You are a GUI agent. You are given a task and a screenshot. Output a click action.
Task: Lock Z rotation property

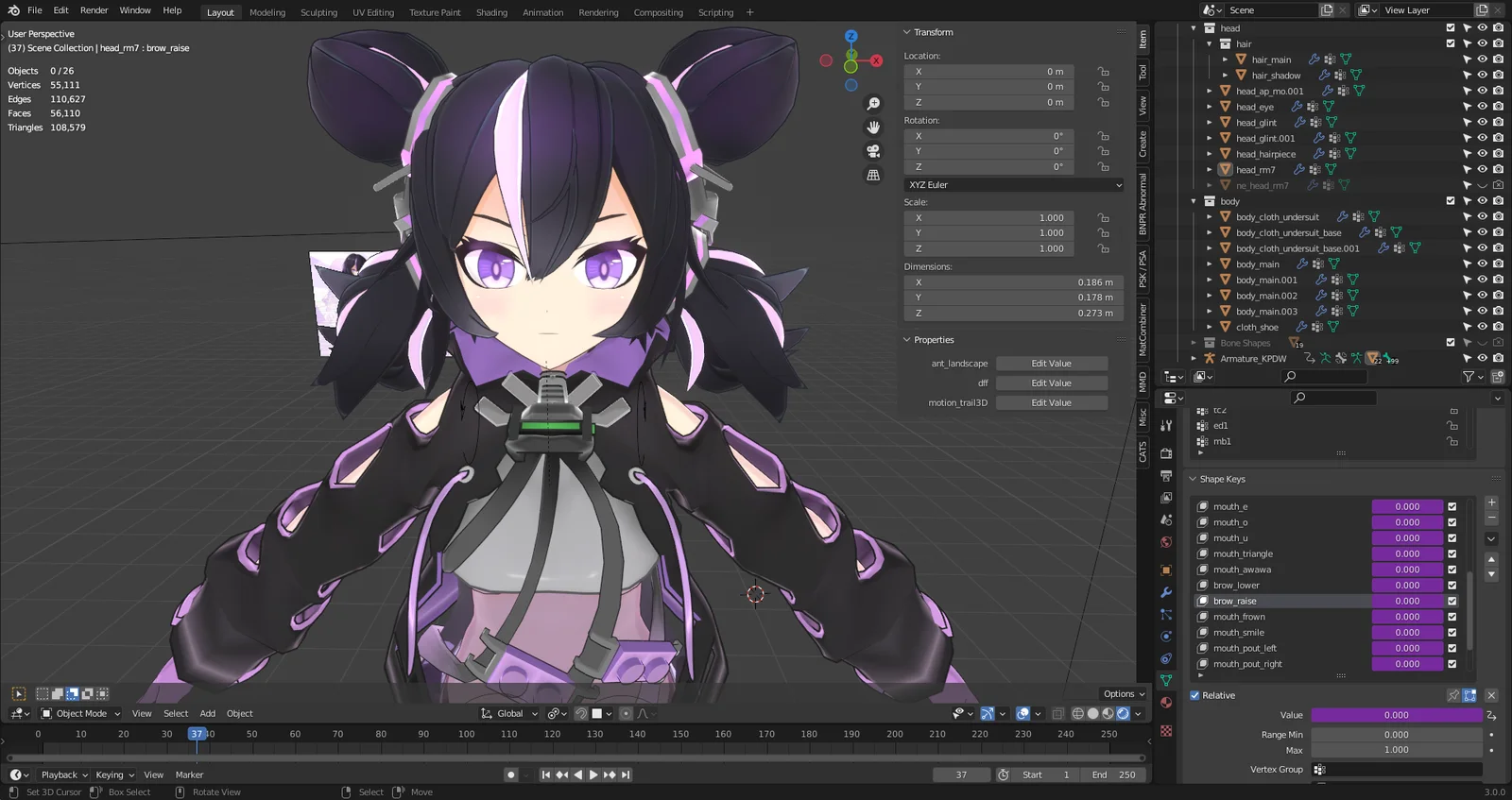point(1103,166)
